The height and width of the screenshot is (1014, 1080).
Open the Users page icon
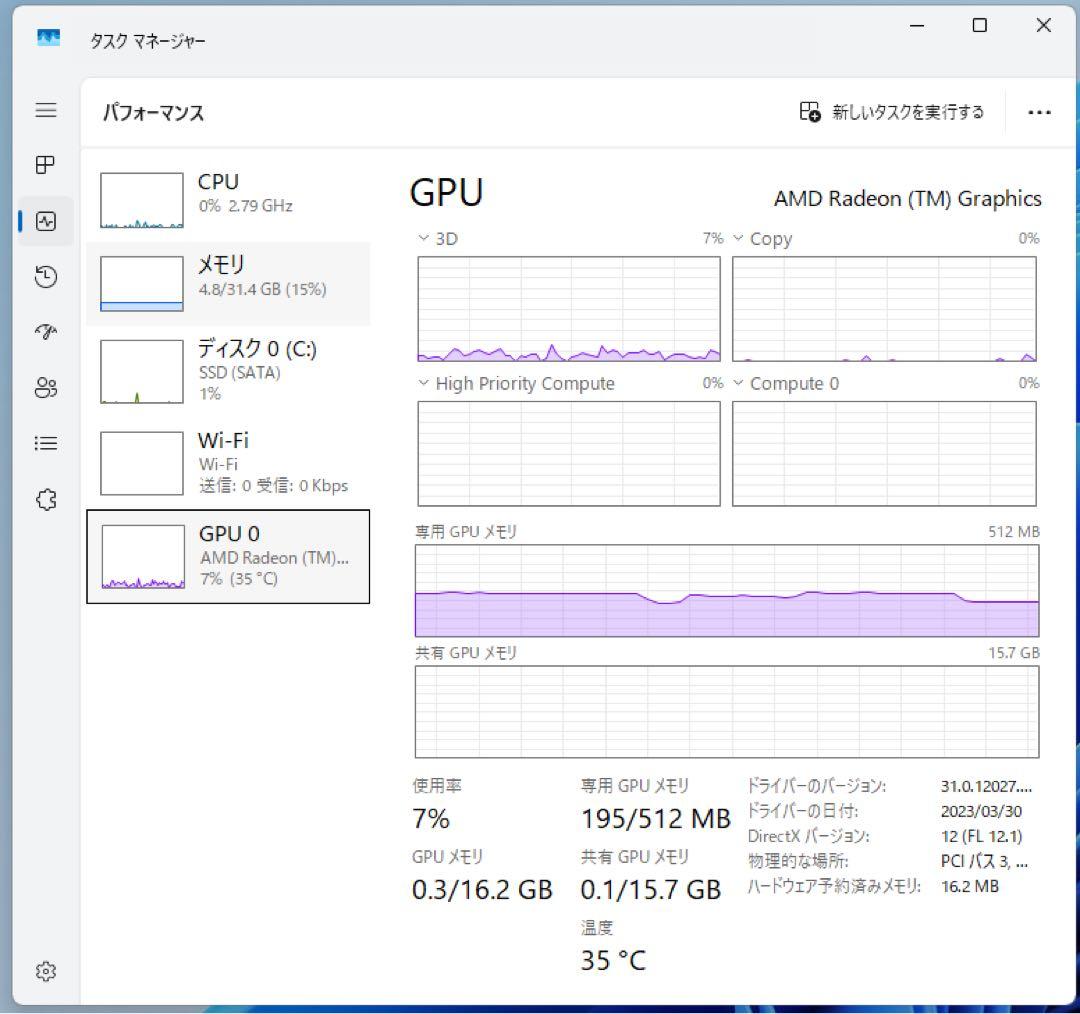(x=46, y=388)
